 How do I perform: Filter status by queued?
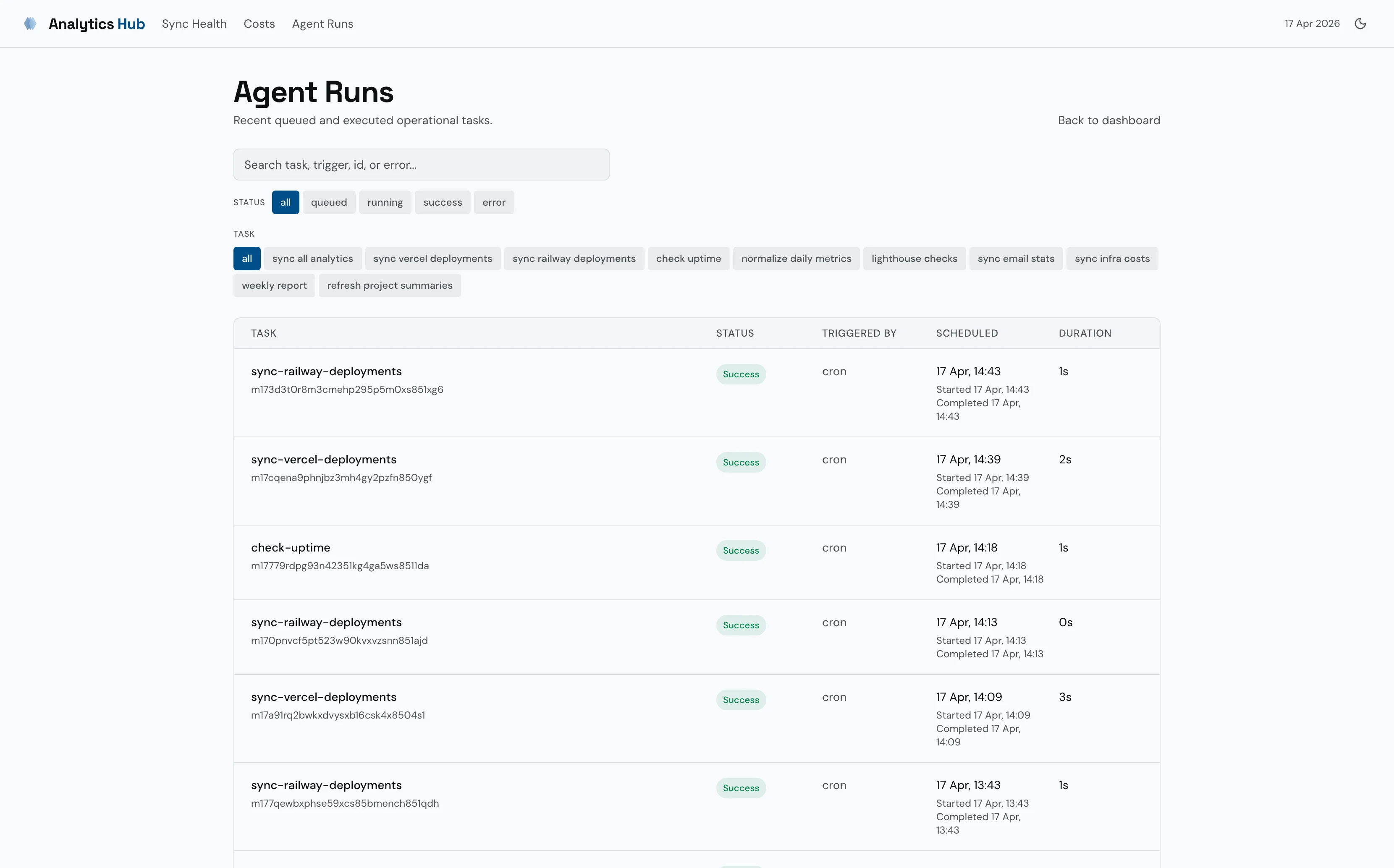click(329, 202)
